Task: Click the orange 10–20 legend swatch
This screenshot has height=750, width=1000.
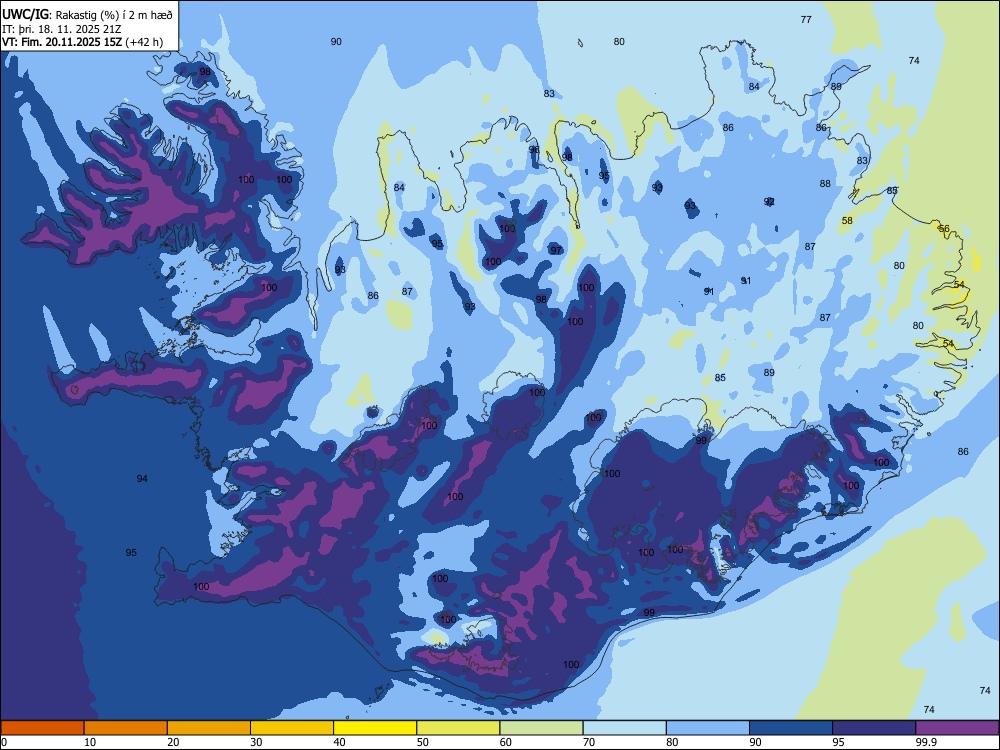Action: pos(126,728)
